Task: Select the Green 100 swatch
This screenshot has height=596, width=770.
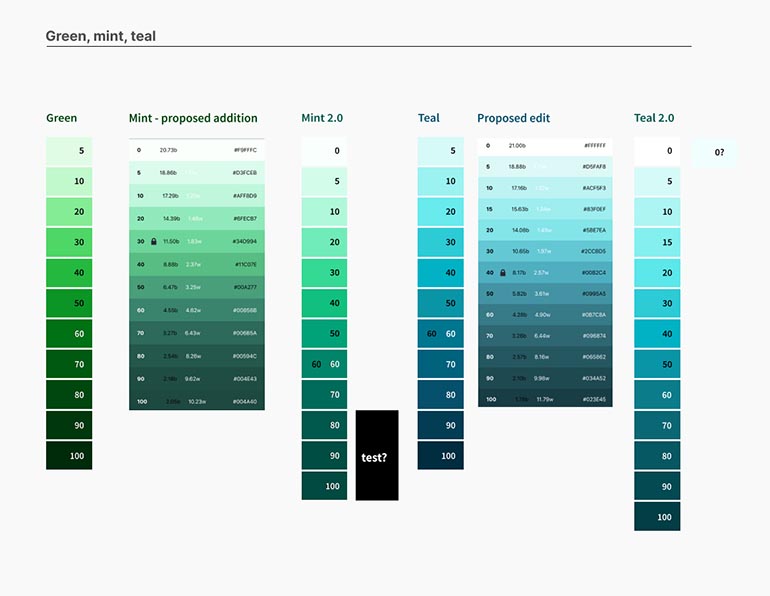Action: (69, 455)
